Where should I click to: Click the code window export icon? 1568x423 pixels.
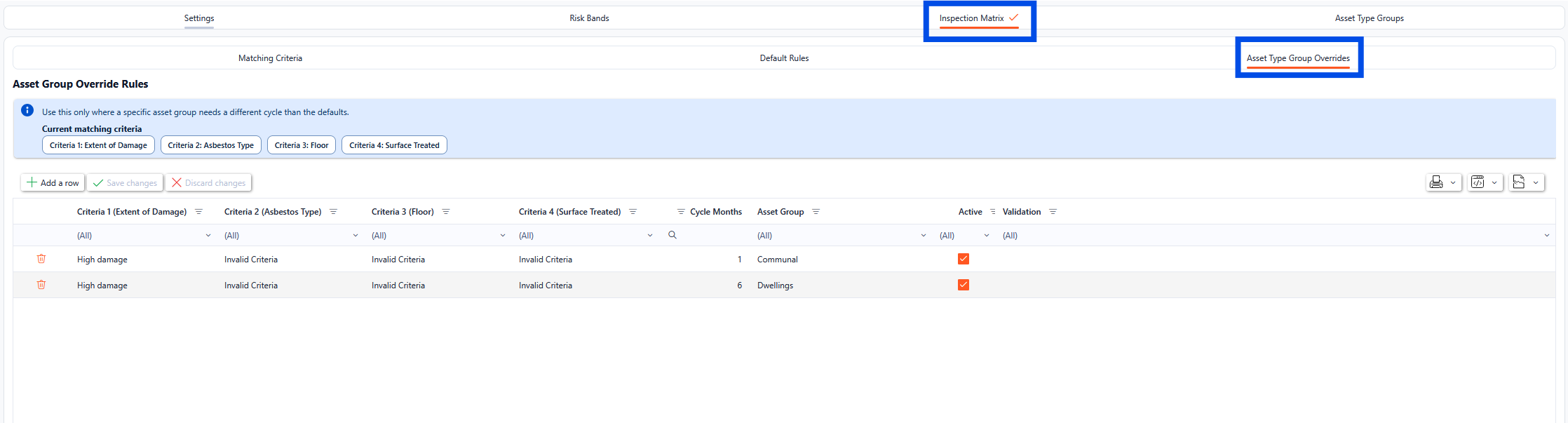tap(1478, 182)
